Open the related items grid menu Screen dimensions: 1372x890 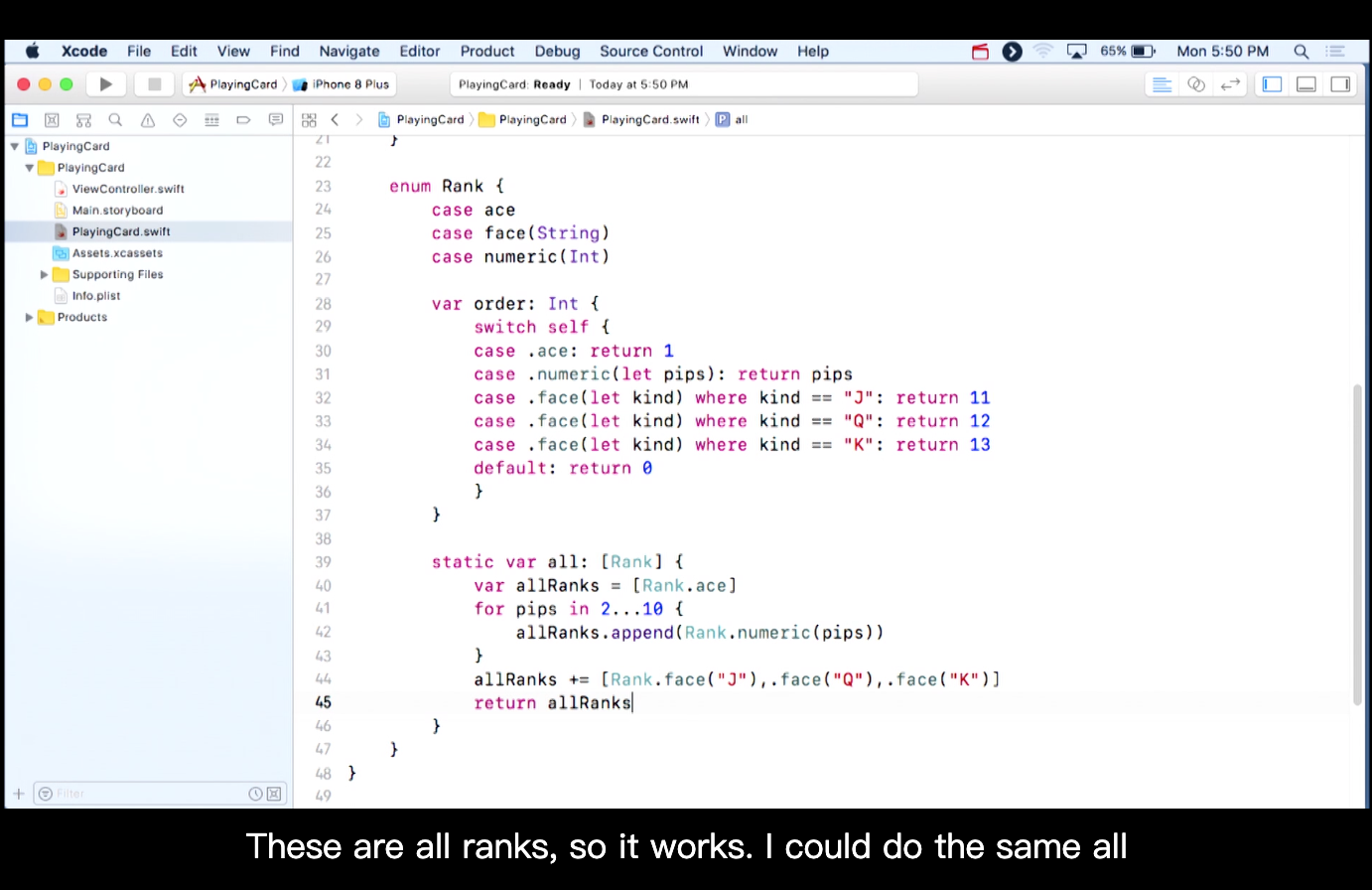point(309,120)
